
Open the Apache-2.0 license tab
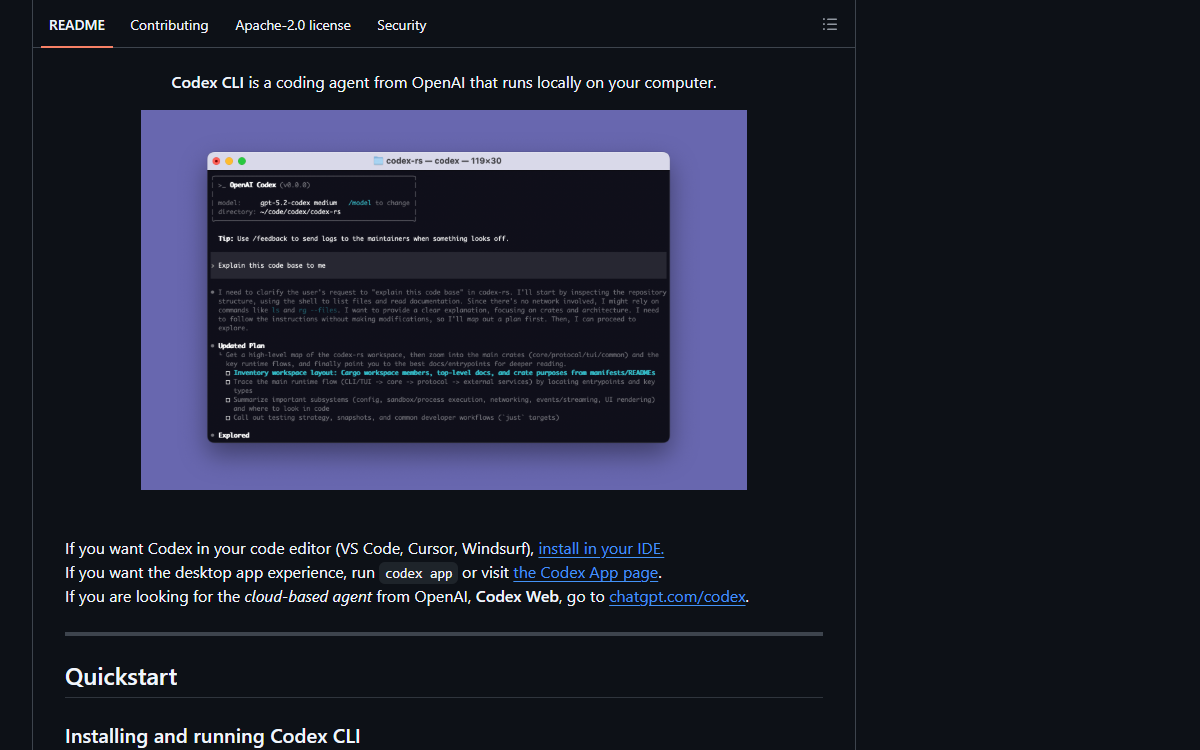click(293, 25)
